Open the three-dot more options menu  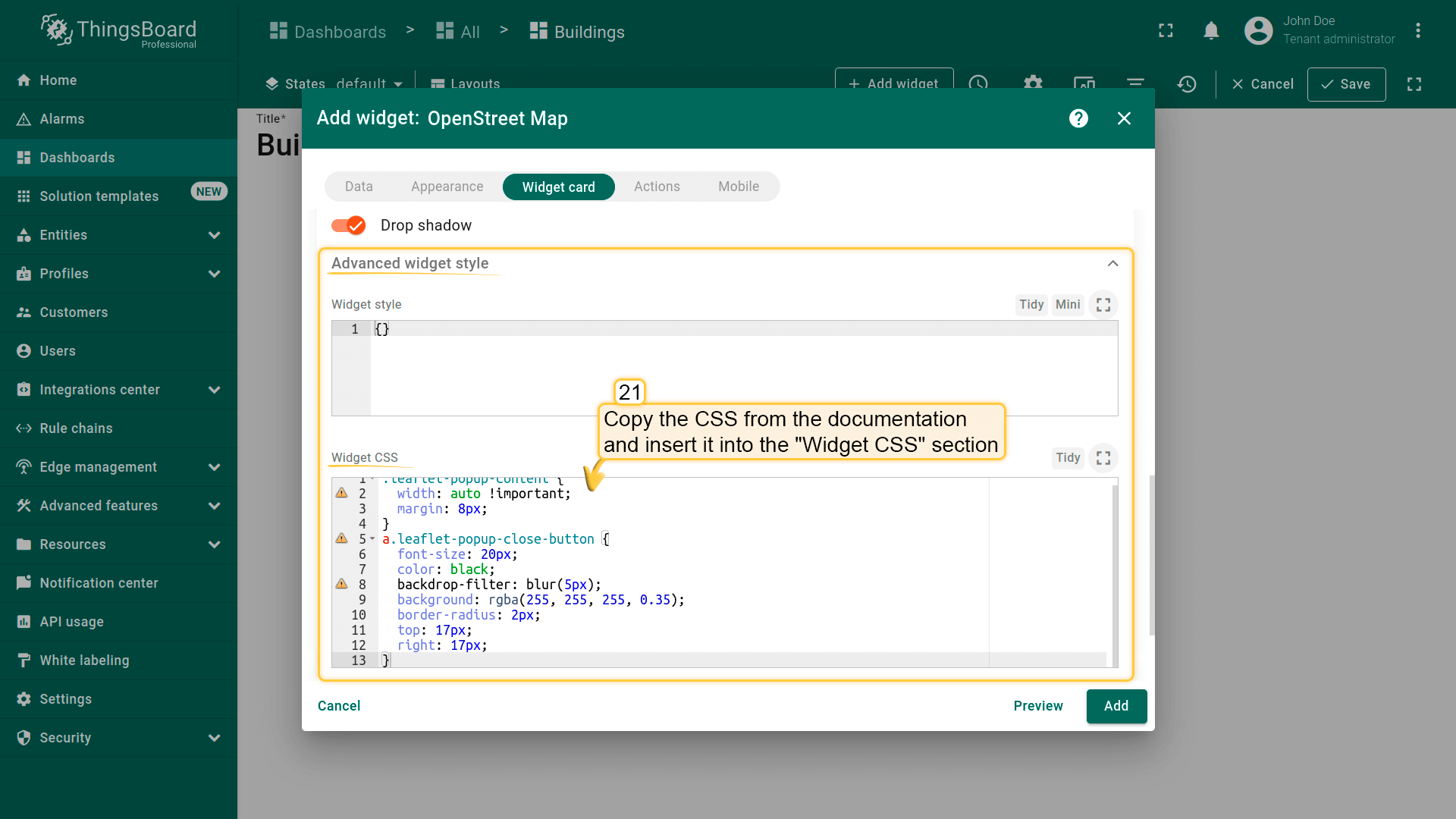tap(1417, 30)
